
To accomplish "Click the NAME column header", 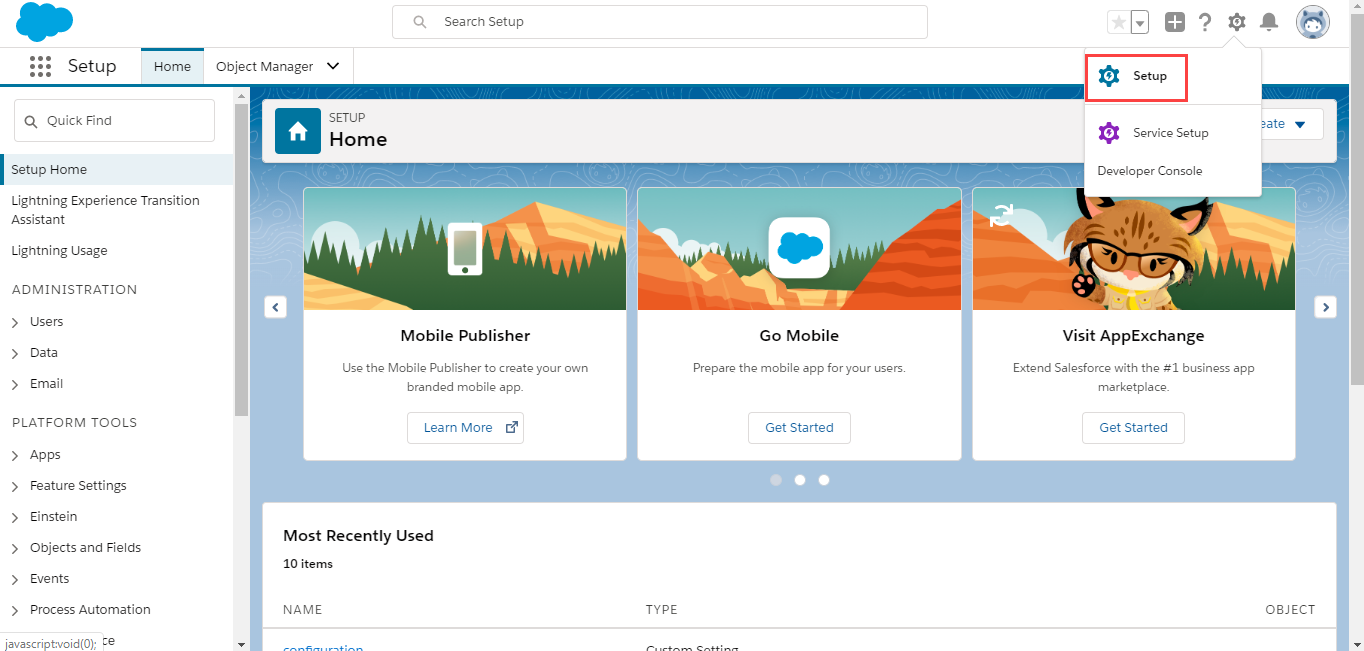I will tap(303, 610).
